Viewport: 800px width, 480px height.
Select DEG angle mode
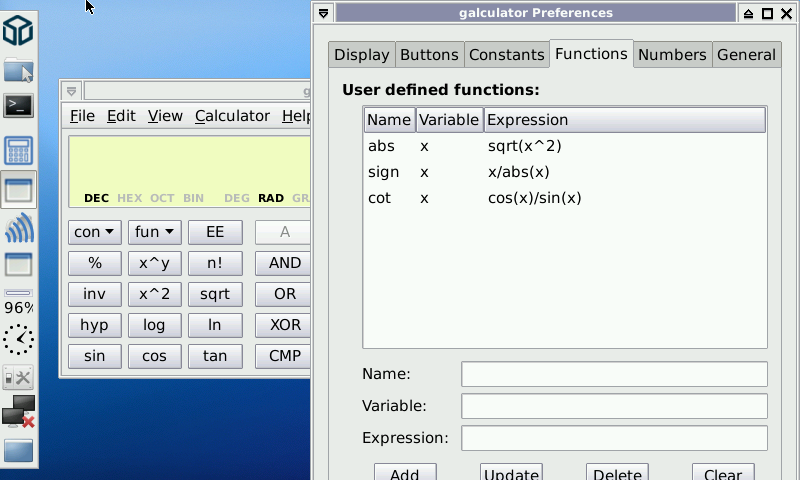tap(237, 198)
